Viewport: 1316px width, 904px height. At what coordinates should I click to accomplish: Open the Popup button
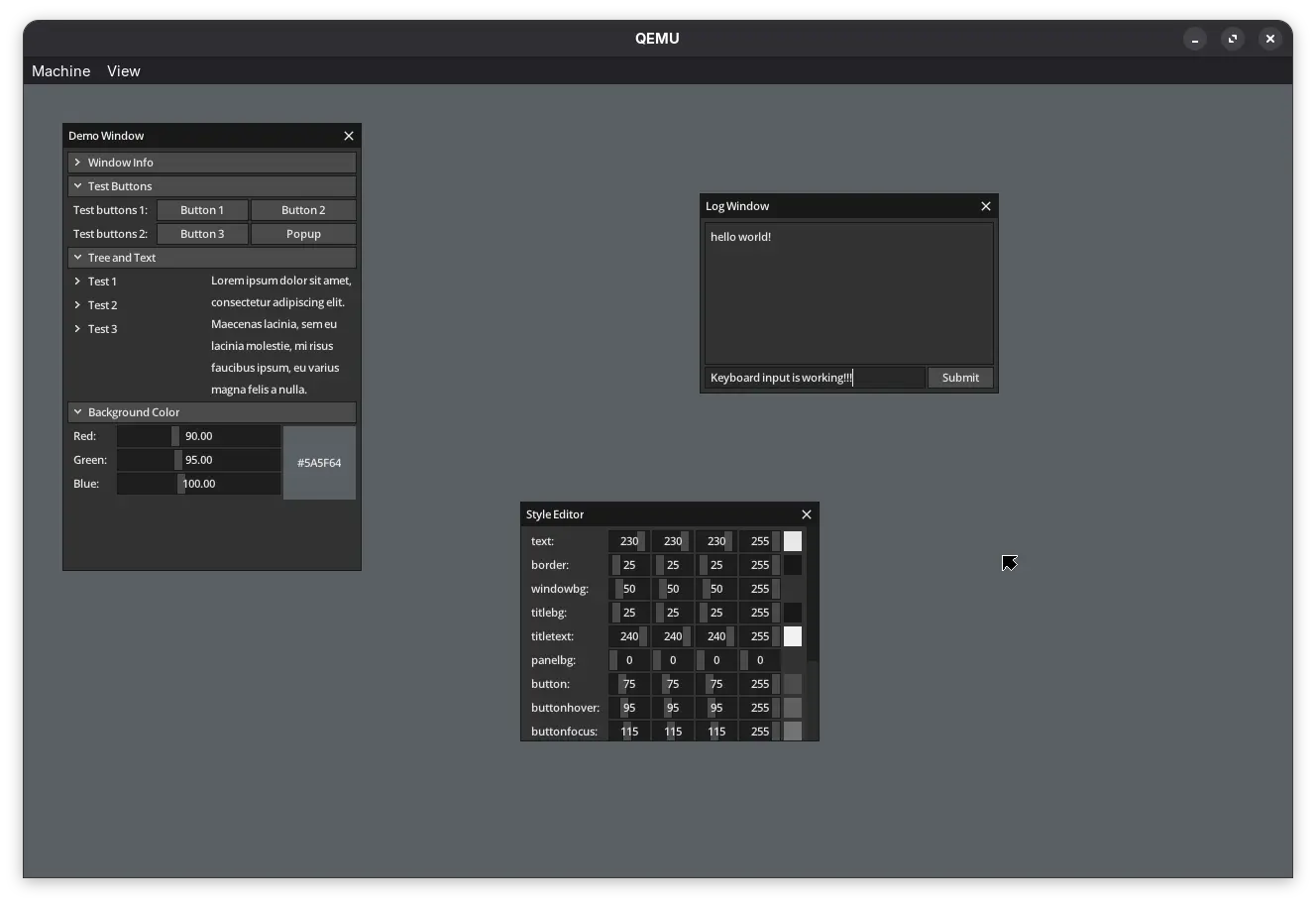pyautogui.click(x=303, y=234)
